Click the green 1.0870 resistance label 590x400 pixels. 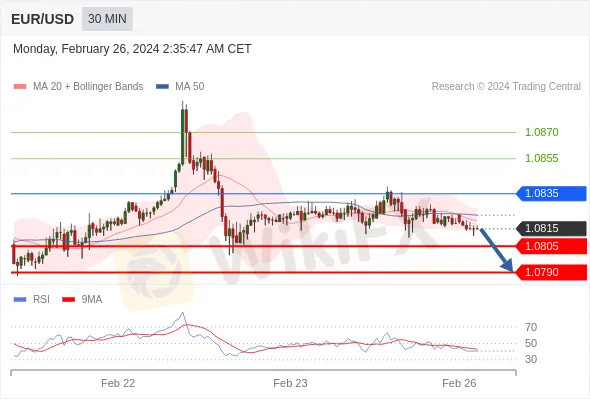click(542, 132)
